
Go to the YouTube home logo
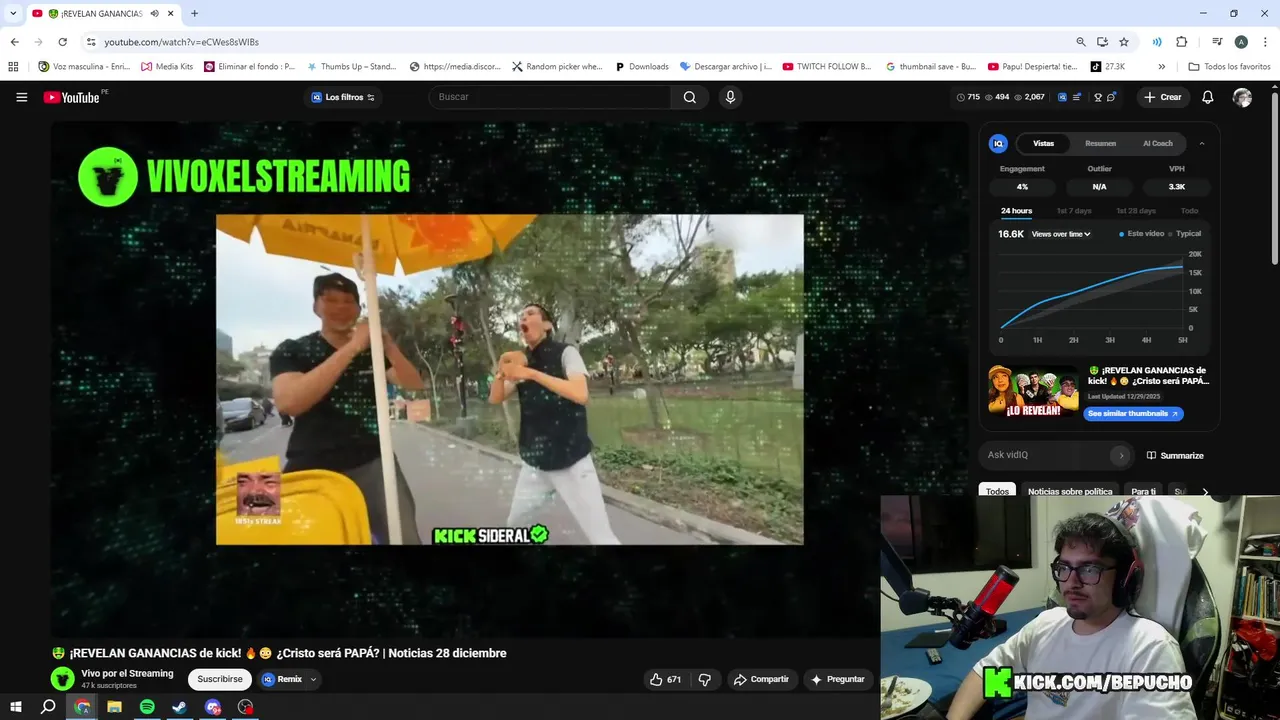pos(72,97)
